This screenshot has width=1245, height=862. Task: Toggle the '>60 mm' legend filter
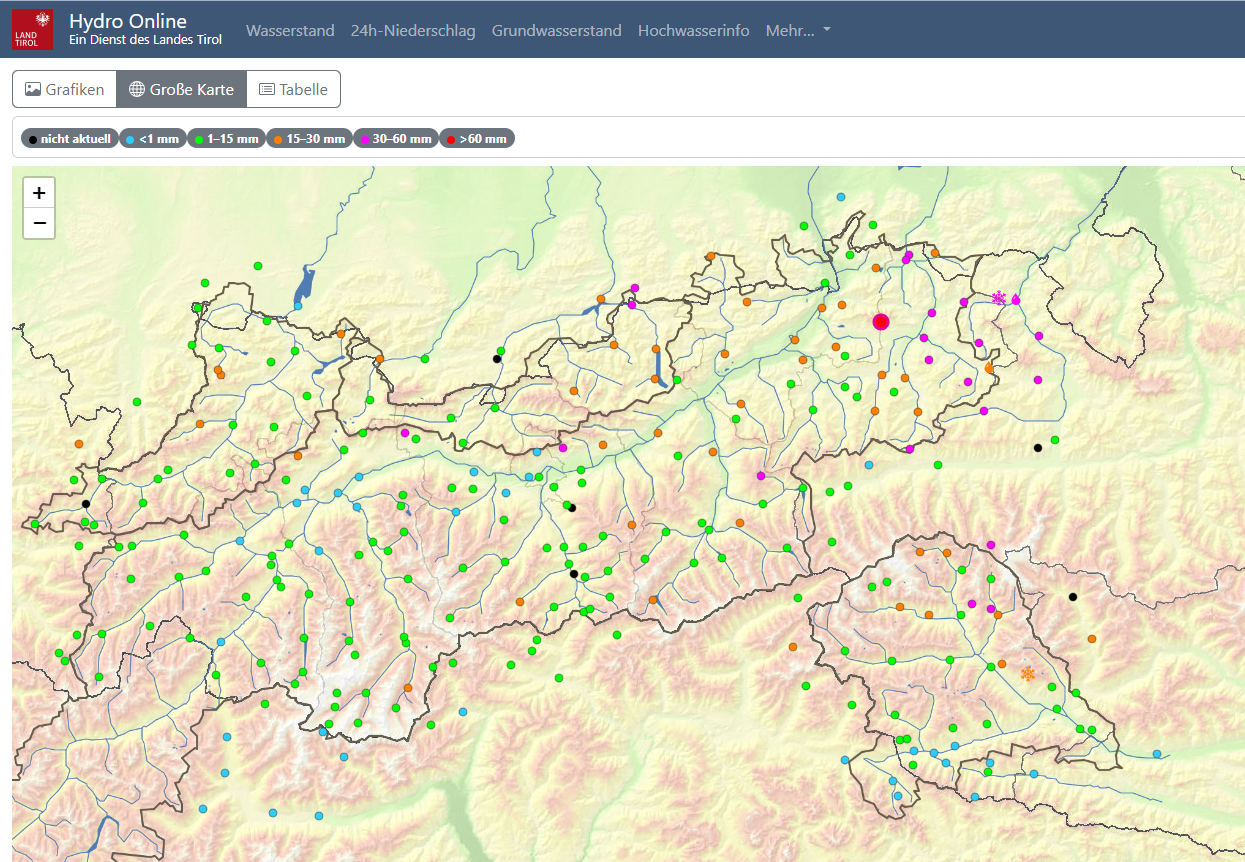477,139
